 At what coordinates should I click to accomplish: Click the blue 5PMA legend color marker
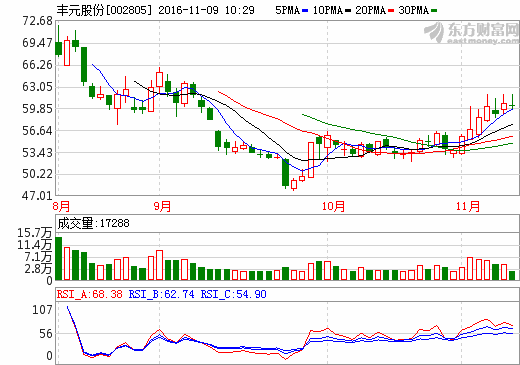[x=305, y=11]
